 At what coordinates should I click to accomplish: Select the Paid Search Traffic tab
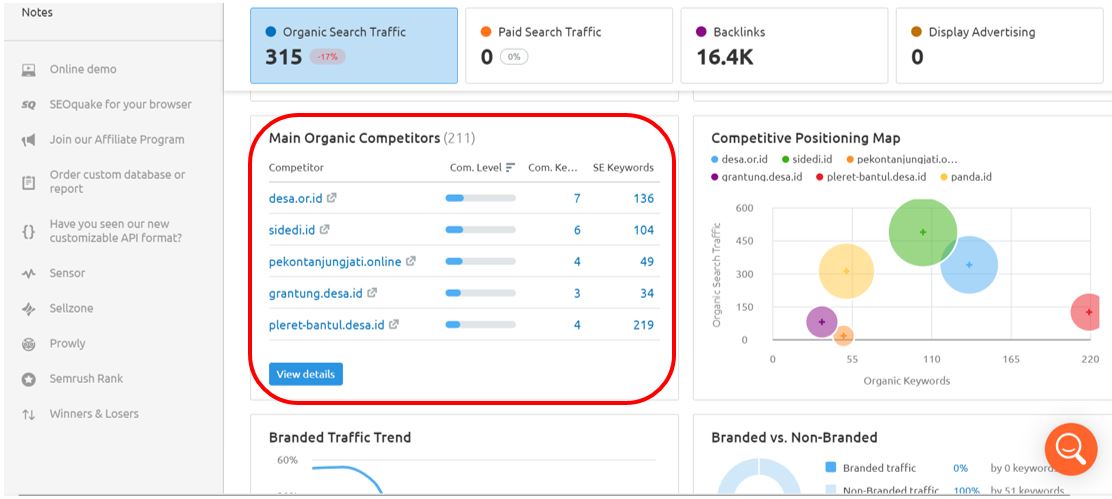click(x=569, y=46)
